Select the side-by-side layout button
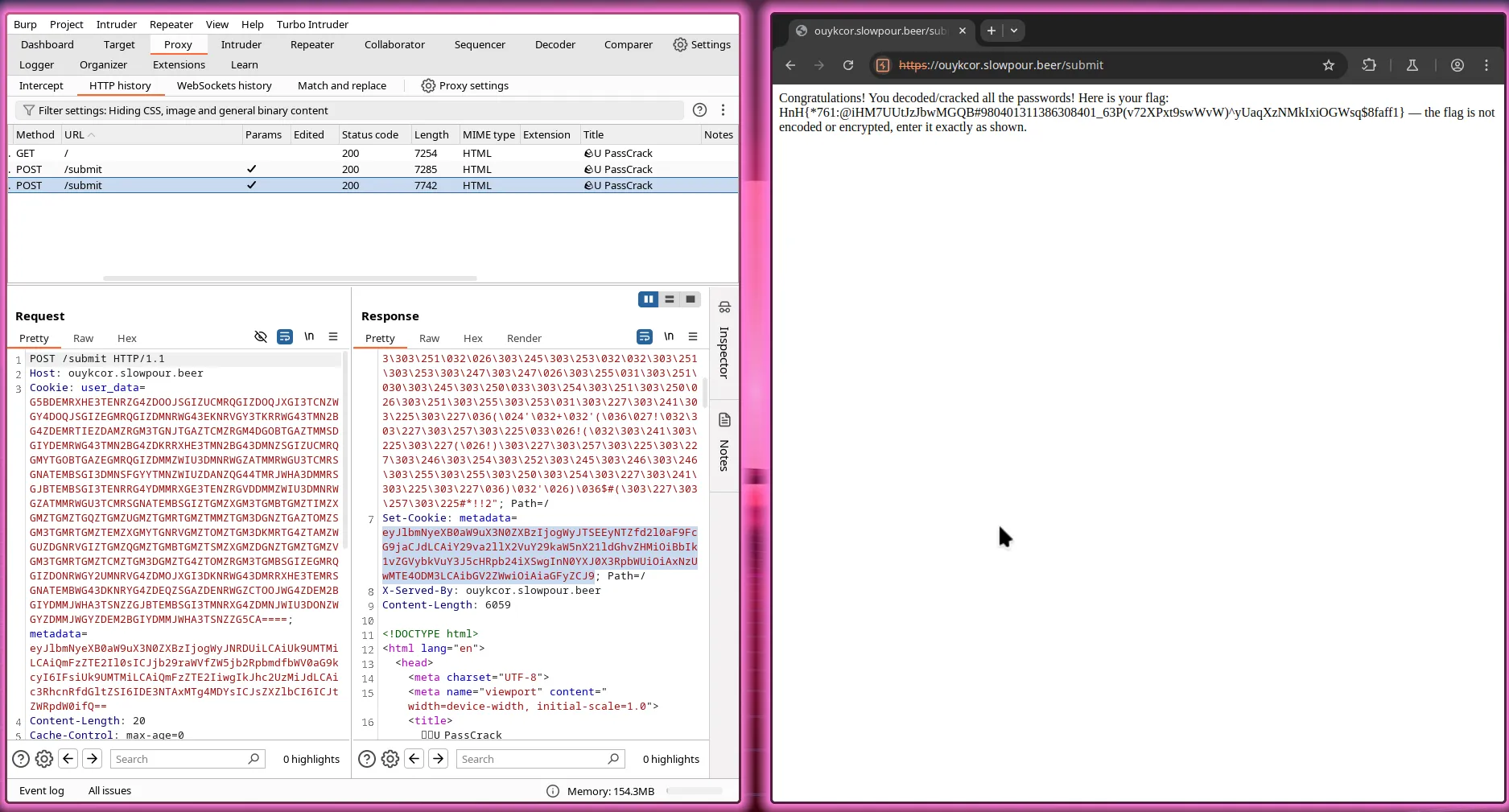 [649, 299]
